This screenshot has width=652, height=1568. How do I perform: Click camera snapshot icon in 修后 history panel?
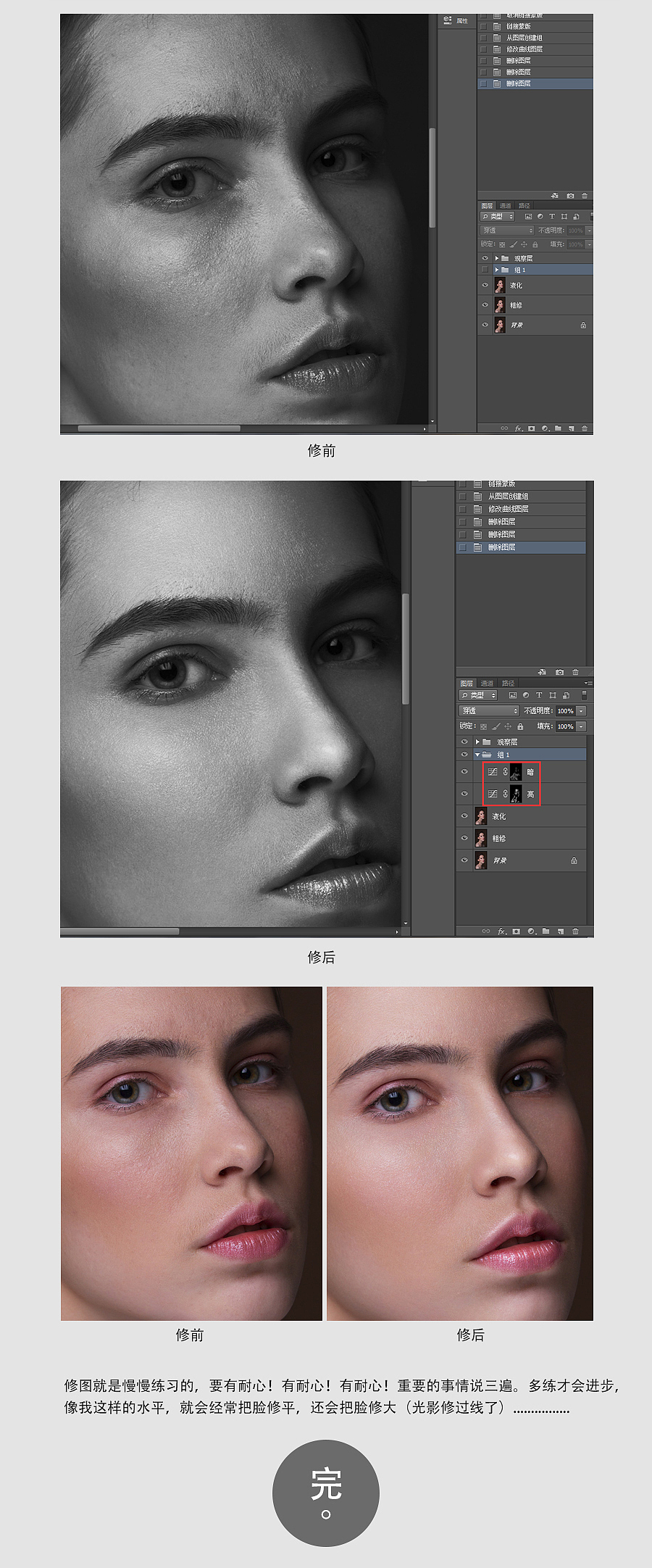point(559,672)
